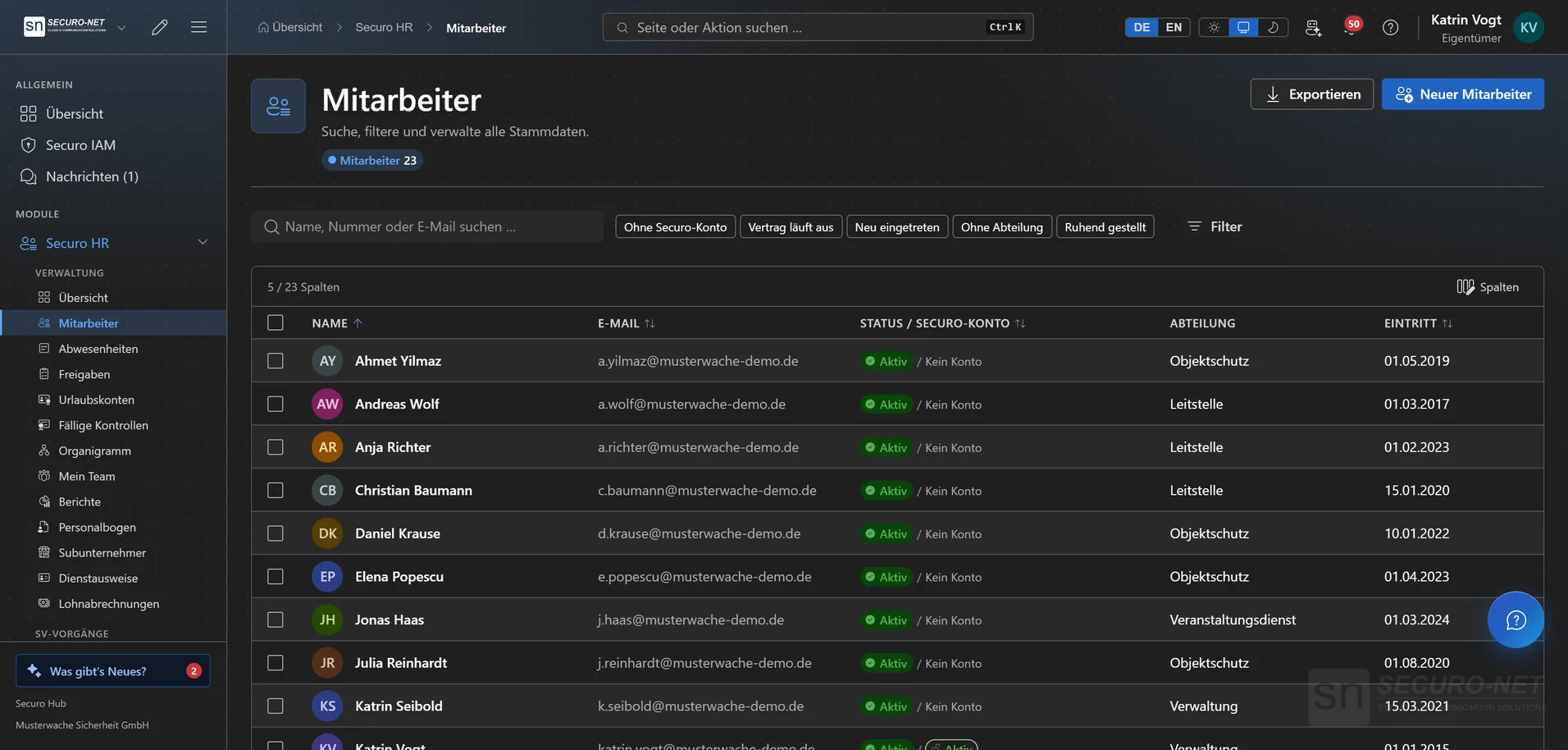Viewport: 1568px width, 750px height.
Task: Click the global search bar
Action: click(818, 27)
